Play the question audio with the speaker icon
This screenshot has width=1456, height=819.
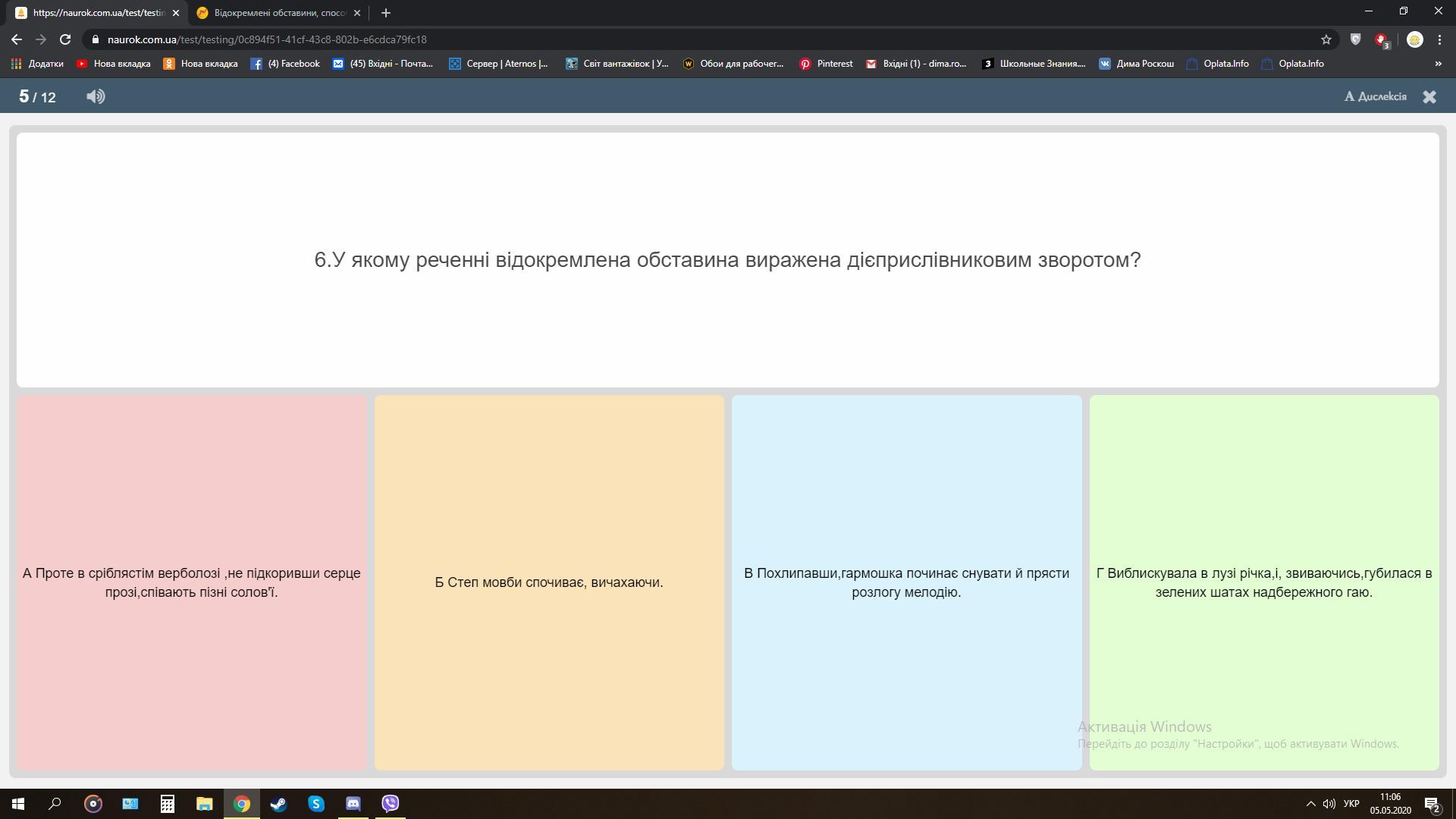tap(96, 96)
